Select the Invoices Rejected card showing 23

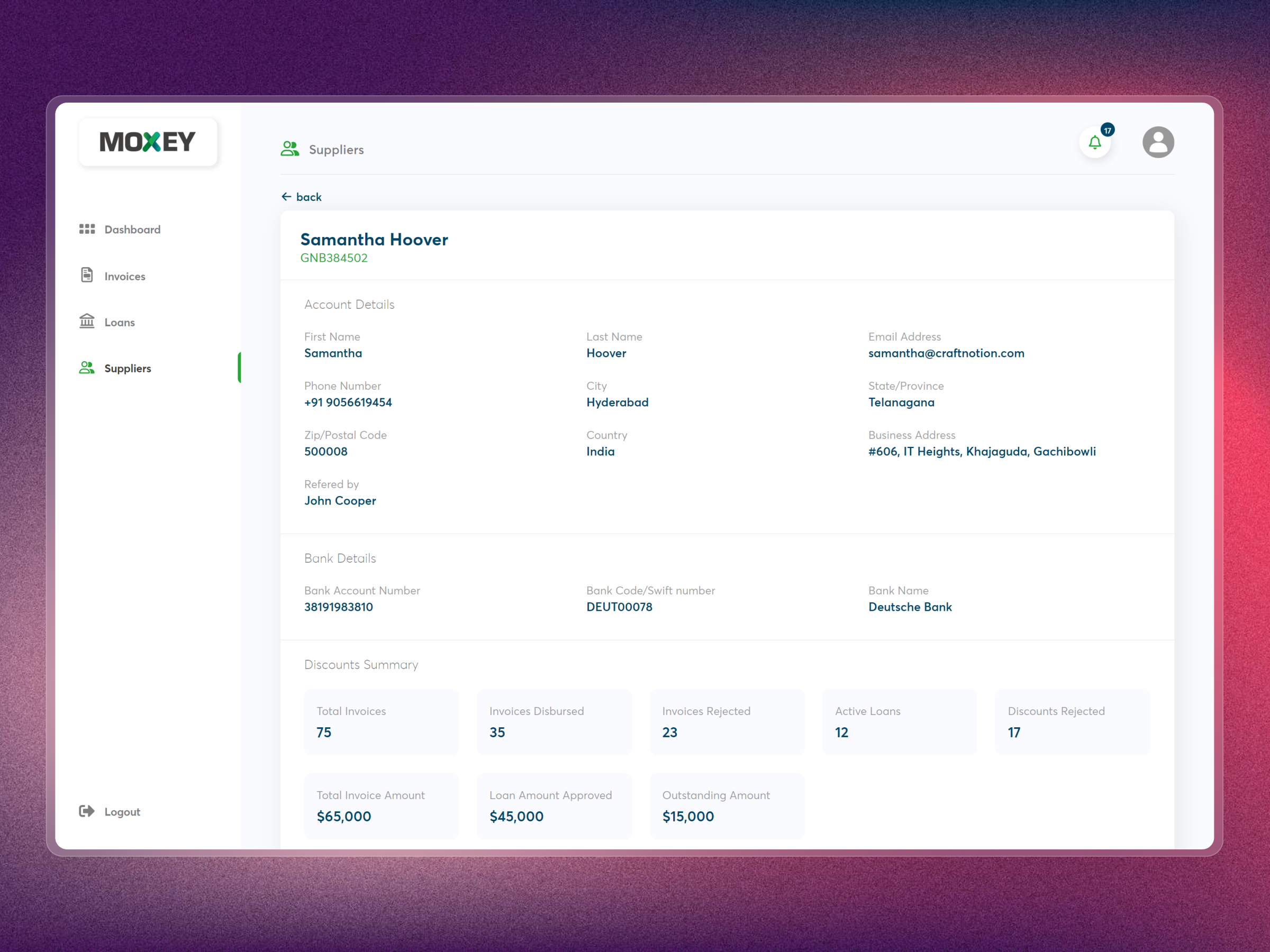click(727, 722)
